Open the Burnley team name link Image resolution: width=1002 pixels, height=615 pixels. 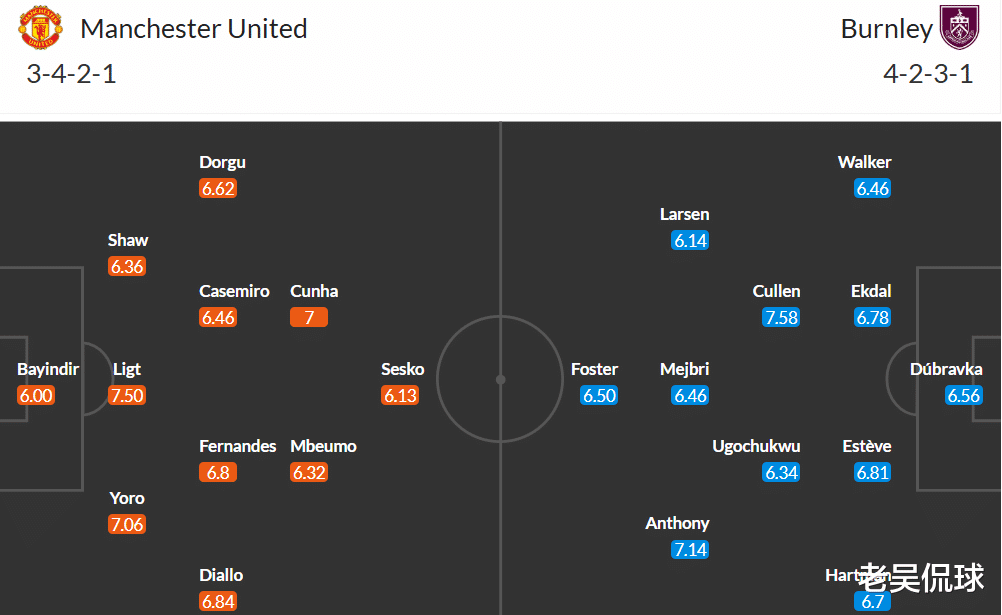click(x=886, y=29)
